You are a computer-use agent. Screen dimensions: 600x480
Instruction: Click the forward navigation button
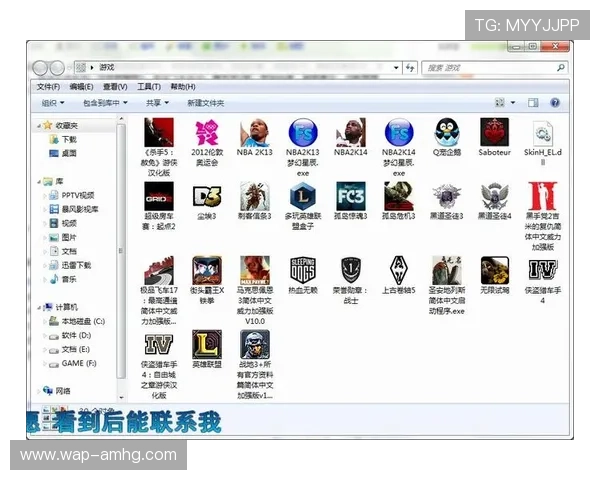[57, 68]
